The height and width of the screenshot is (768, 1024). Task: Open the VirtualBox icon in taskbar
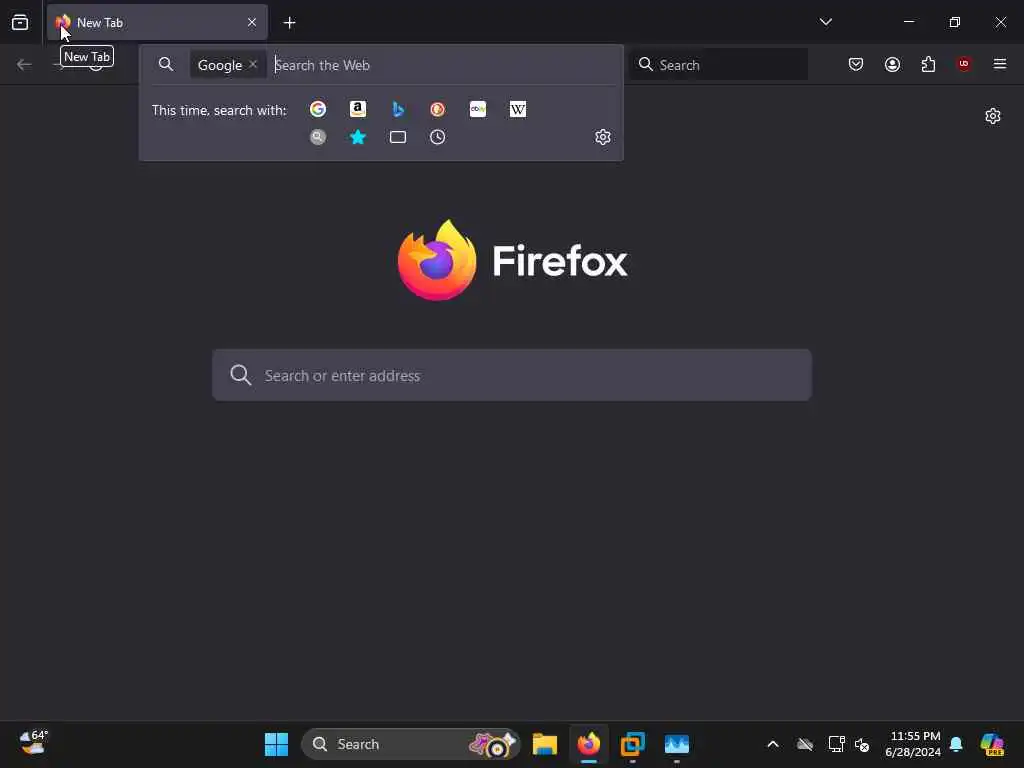(x=633, y=744)
